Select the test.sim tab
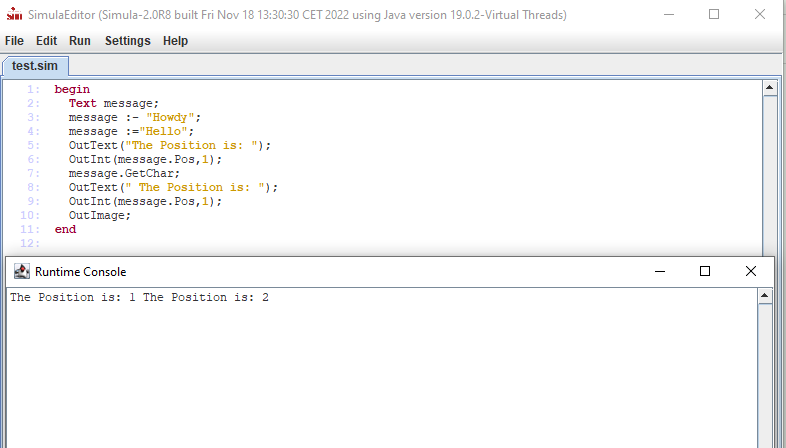Screen dimensions: 786x448 pos(35,66)
